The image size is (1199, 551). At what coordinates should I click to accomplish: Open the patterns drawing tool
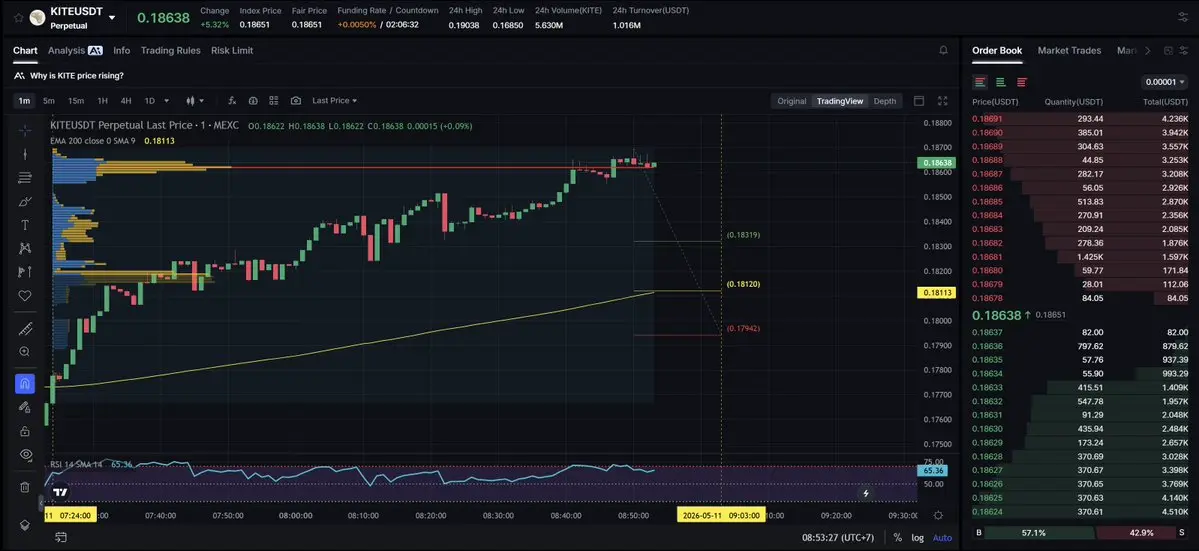(x=24, y=248)
